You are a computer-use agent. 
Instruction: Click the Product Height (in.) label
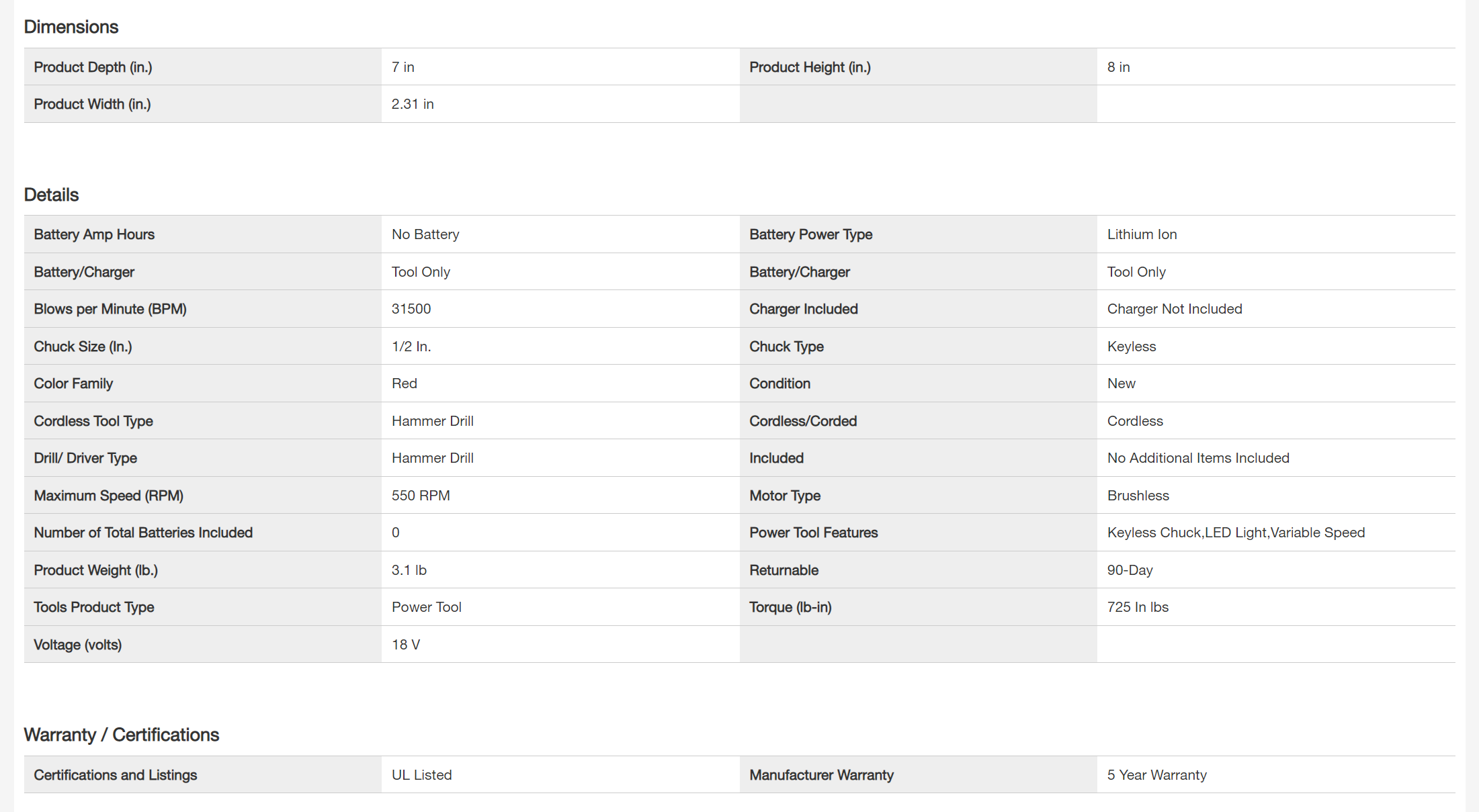tap(810, 67)
